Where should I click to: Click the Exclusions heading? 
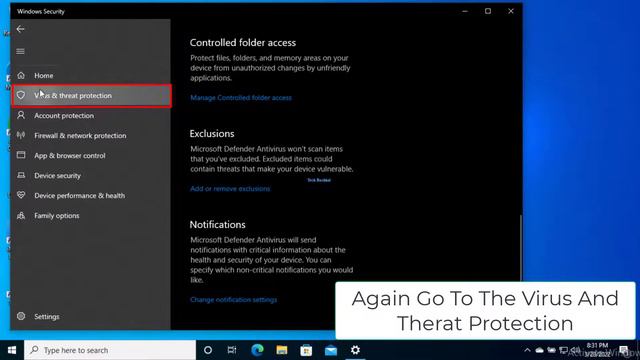[x=212, y=133]
